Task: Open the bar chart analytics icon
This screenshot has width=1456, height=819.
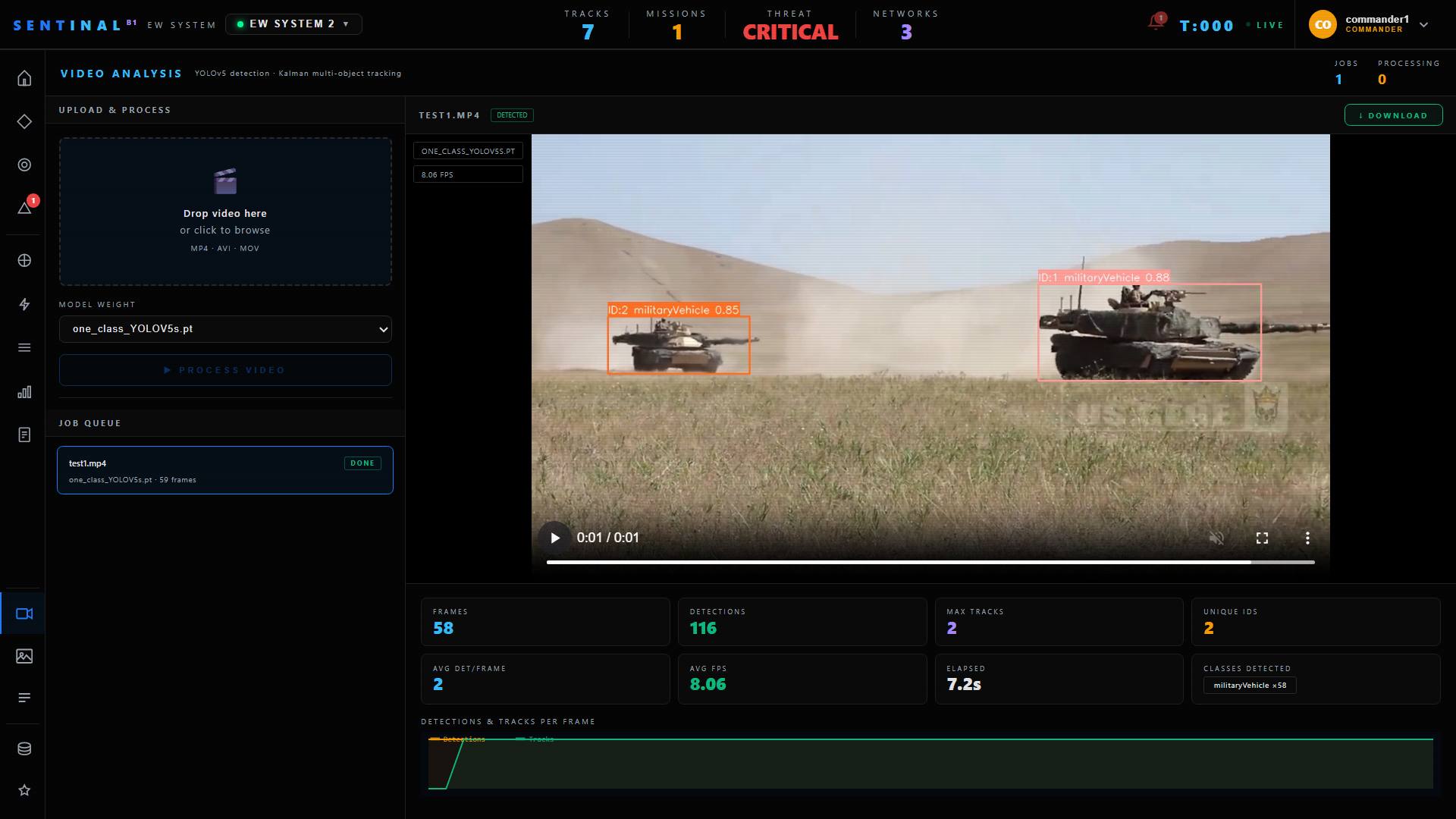Action: (24, 391)
